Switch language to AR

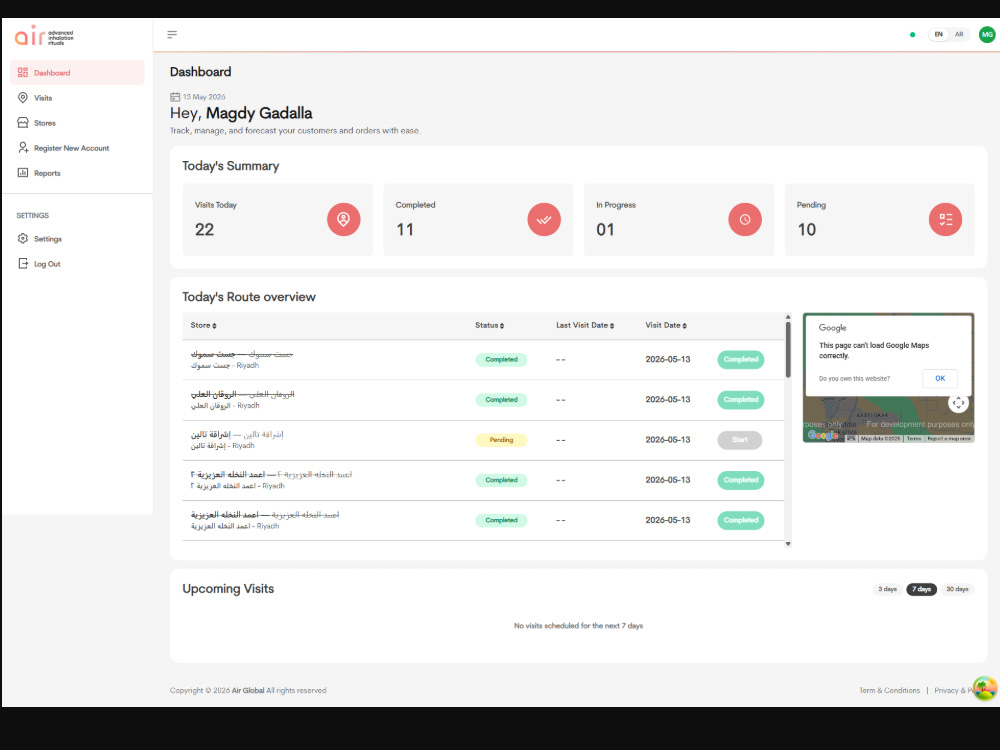959,34
